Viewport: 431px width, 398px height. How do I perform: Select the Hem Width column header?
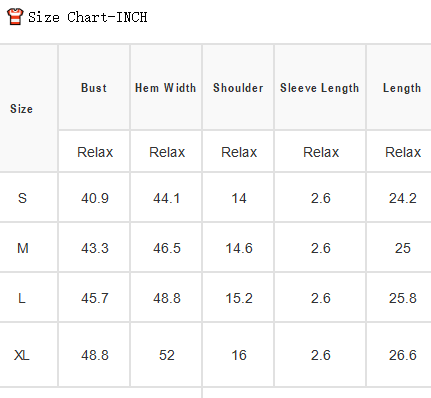click(166, 88)
